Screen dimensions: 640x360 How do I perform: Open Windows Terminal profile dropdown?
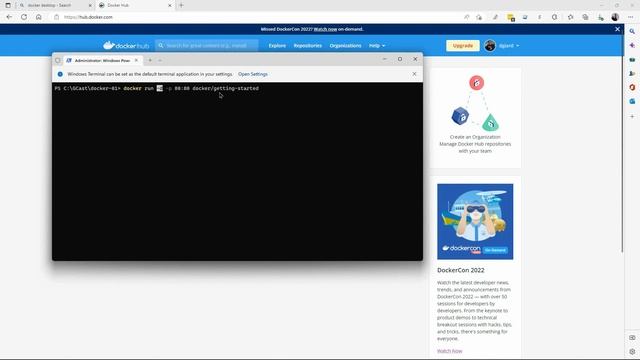click(160, 60)
